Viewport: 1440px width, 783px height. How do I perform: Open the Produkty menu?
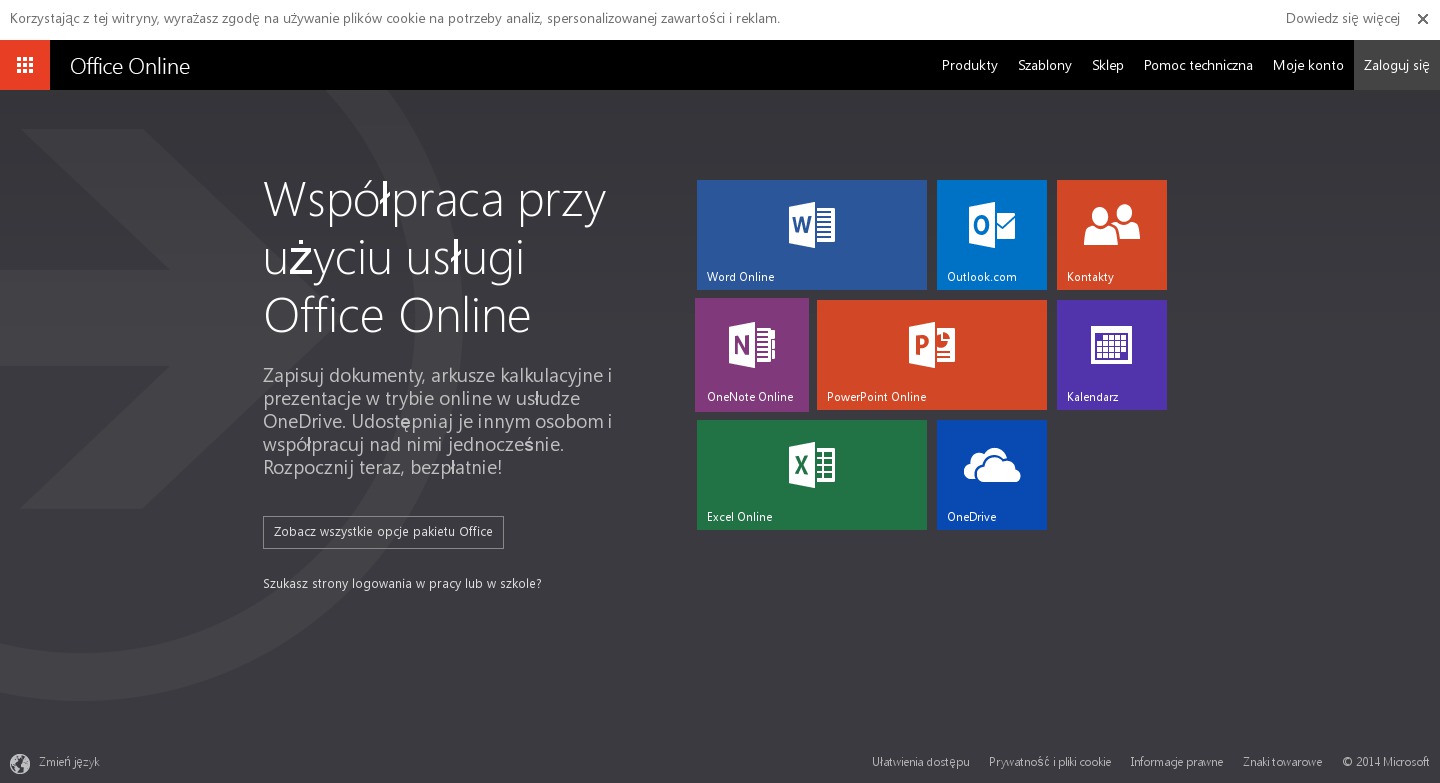[969, 66]
